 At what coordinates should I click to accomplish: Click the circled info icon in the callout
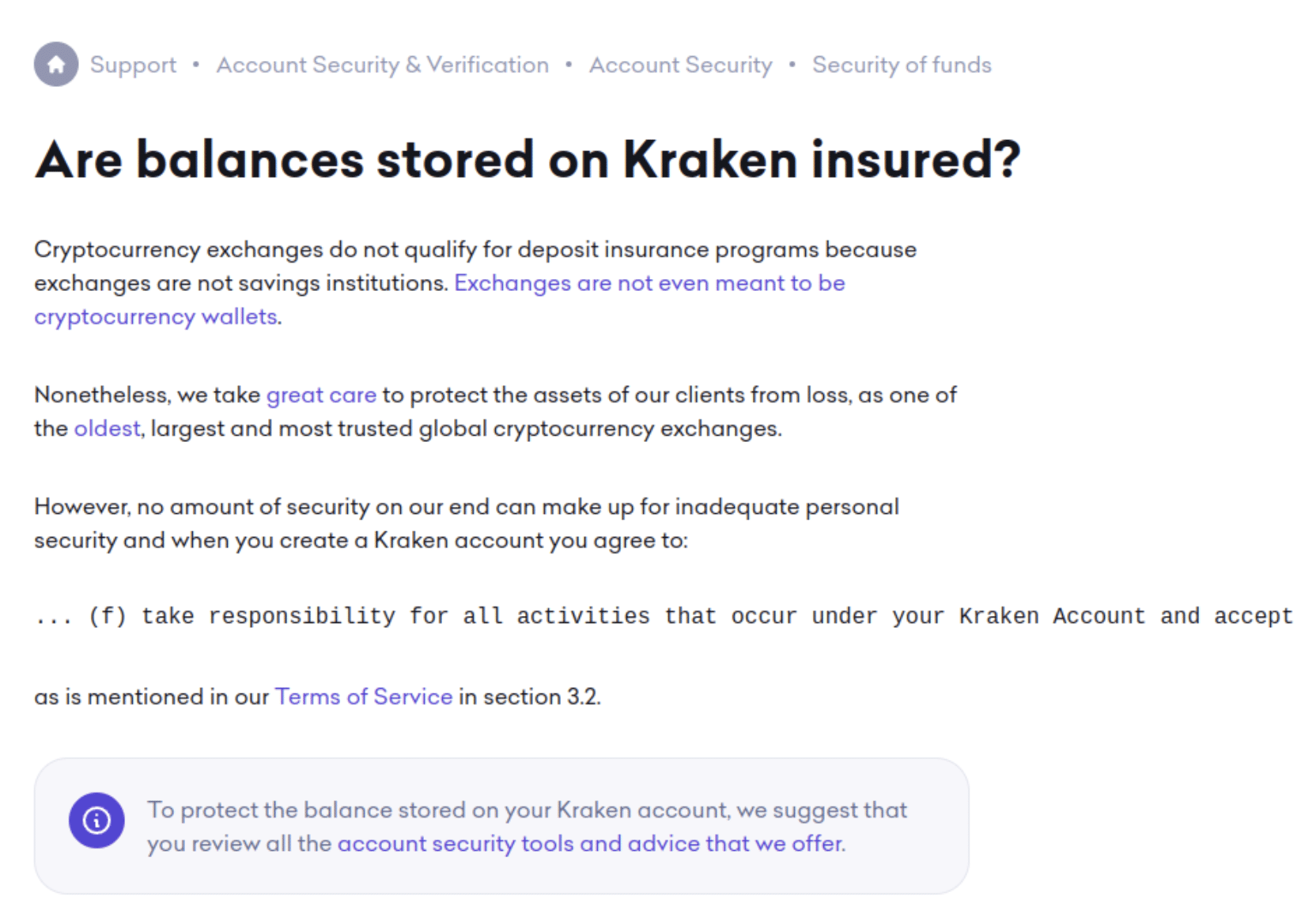tap(96, 821)
